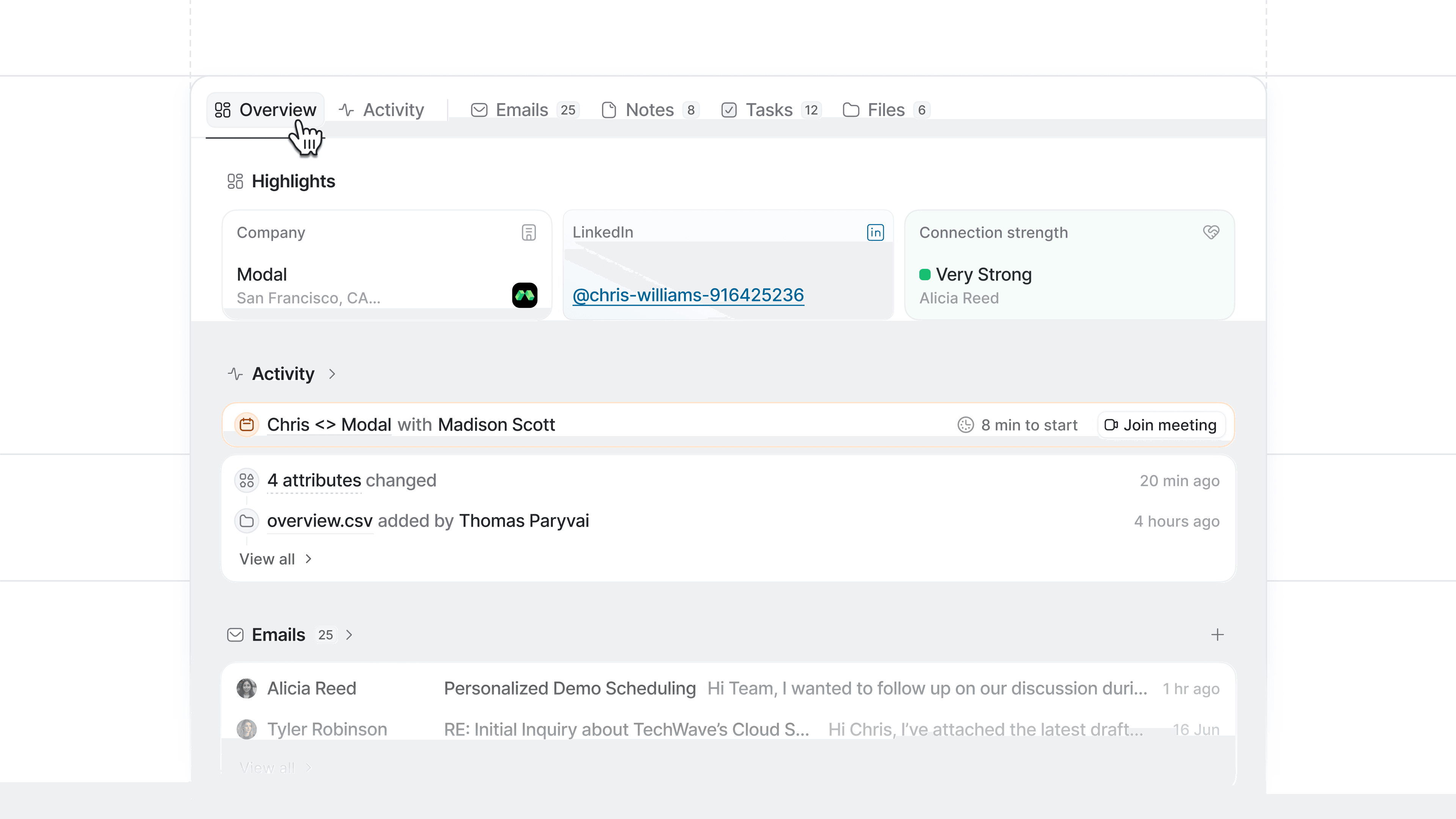This screenshot has width=1456, height=819.
Task: Click the calendar icon on meeting row
Action: coord(246,425)
